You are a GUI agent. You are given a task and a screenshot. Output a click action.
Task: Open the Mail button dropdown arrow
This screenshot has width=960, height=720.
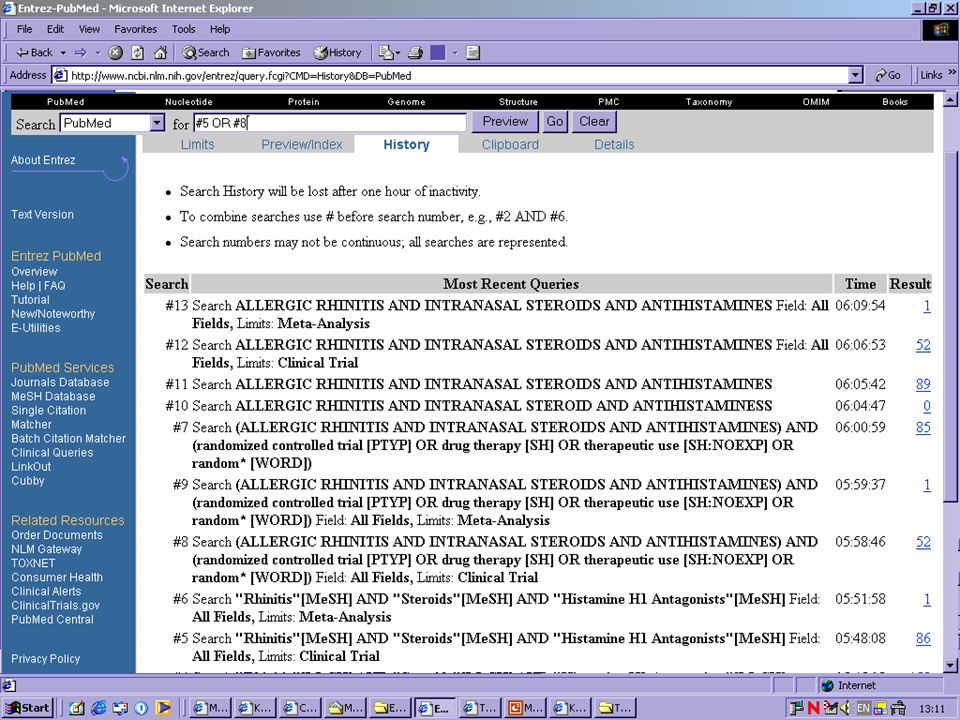398,53
